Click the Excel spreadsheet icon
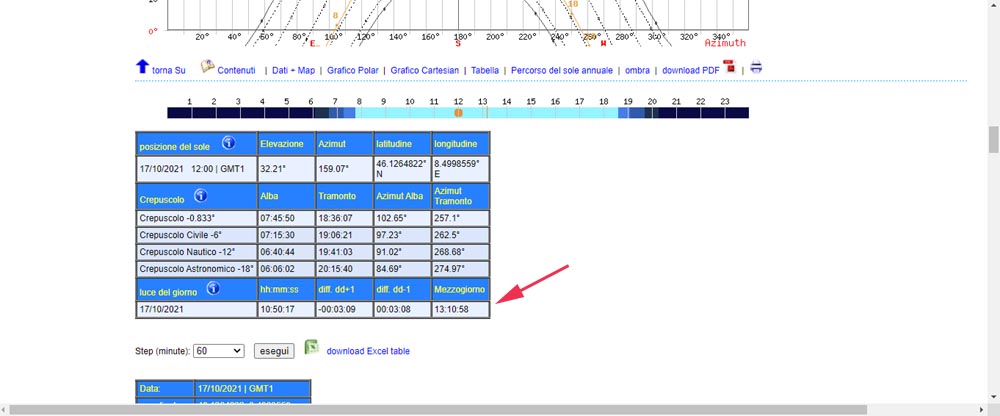 [x=311, y=347]
